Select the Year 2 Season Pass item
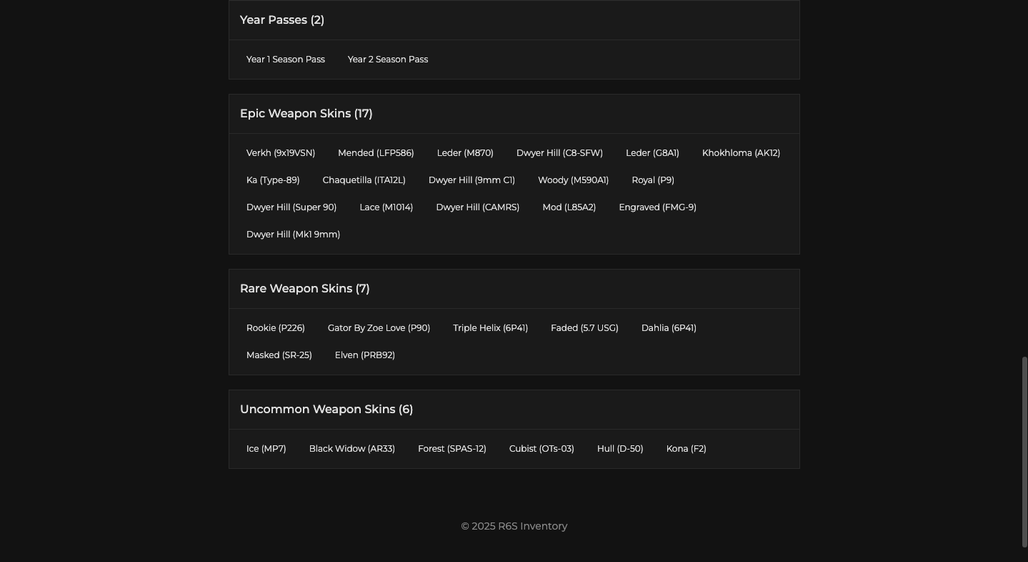 pos(387,59)
